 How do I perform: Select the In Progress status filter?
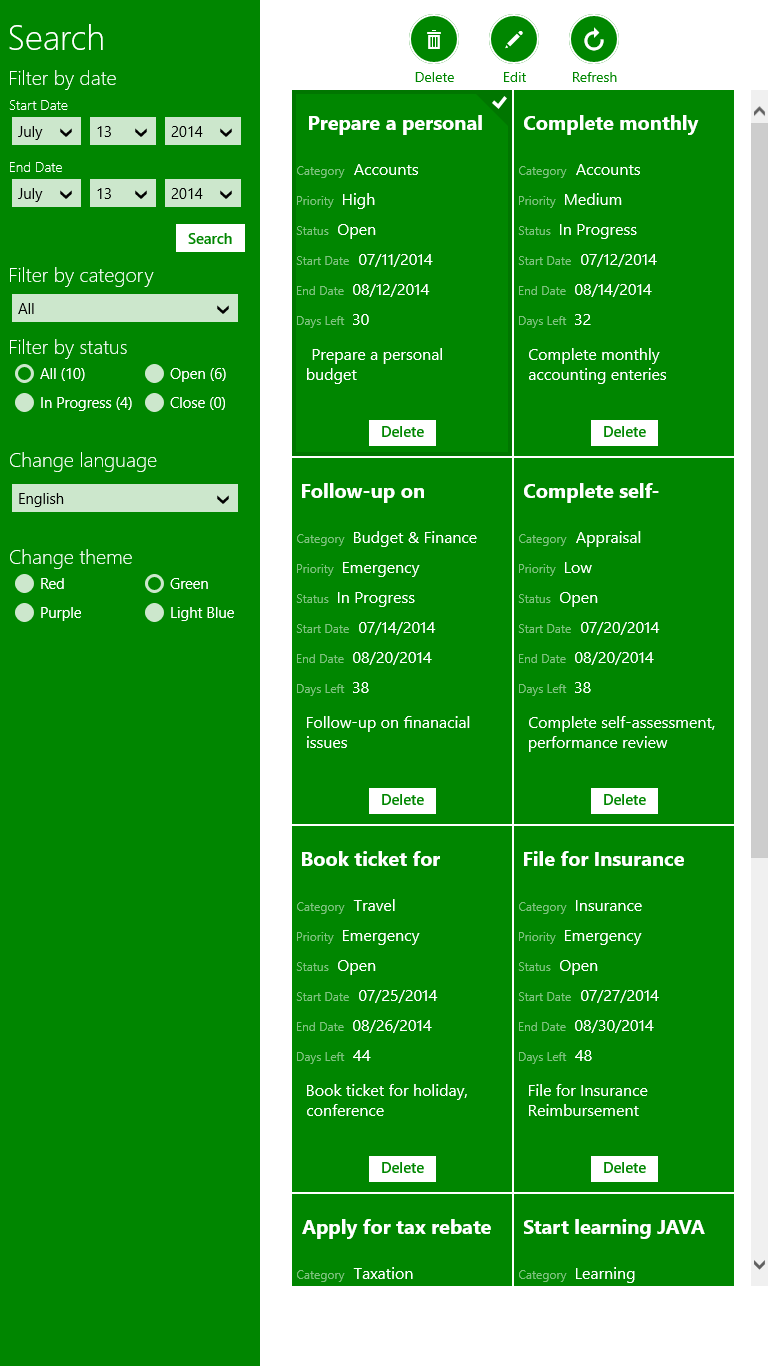(24, 403)
